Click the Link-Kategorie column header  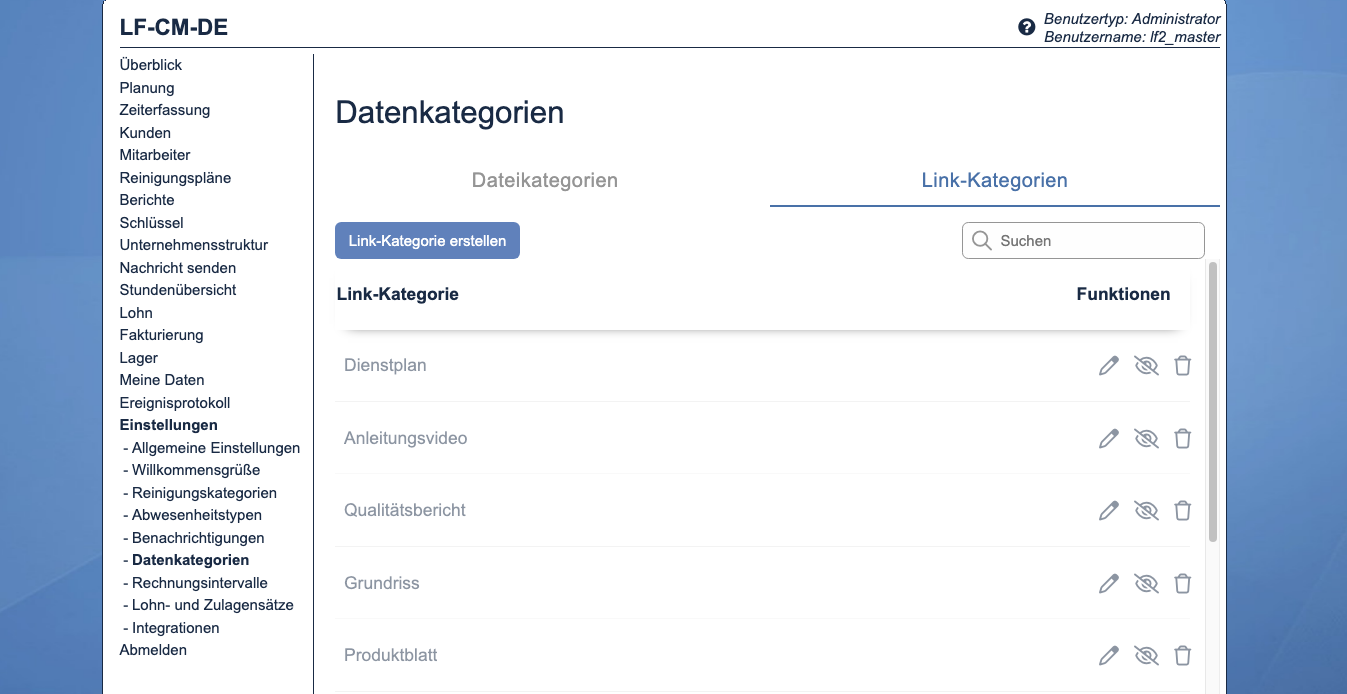point(398,294)
